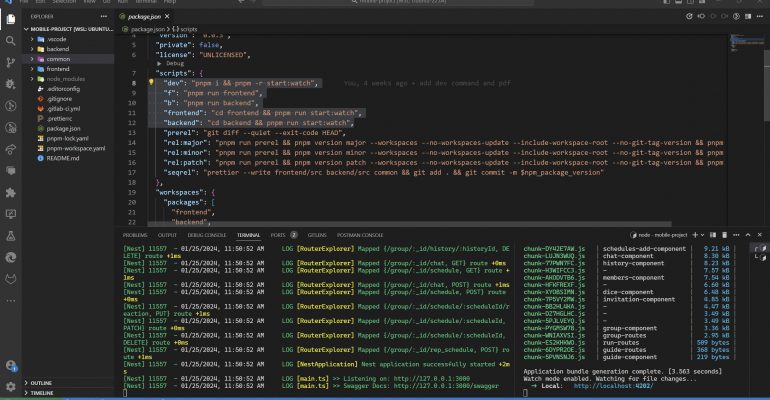The width and height of the screenshot is (770, 400).
Task: Open package.json in the explorer tree
Action: (63, 129)
